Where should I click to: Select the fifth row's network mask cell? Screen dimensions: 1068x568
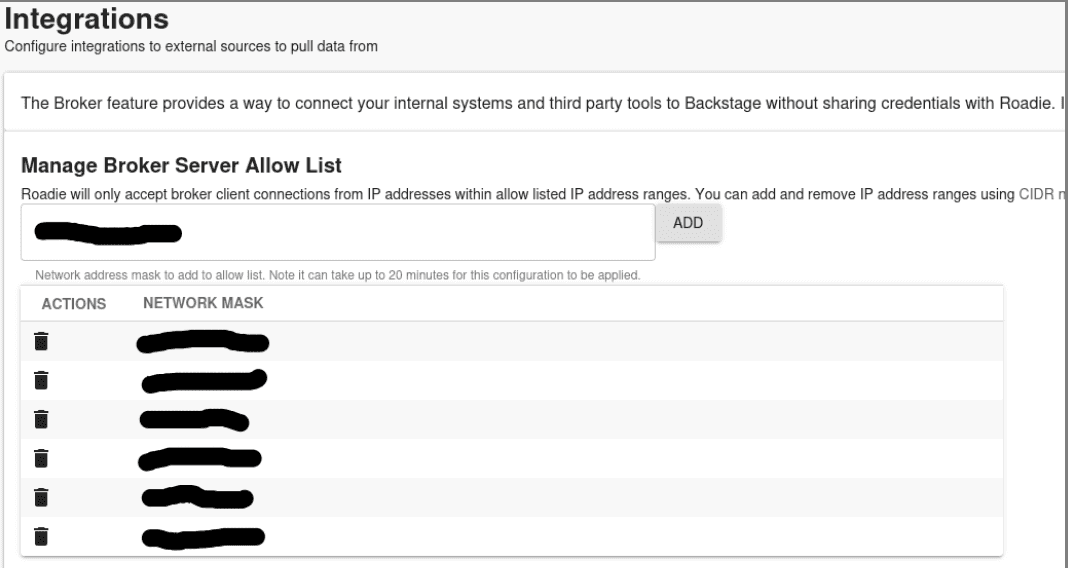198,497
